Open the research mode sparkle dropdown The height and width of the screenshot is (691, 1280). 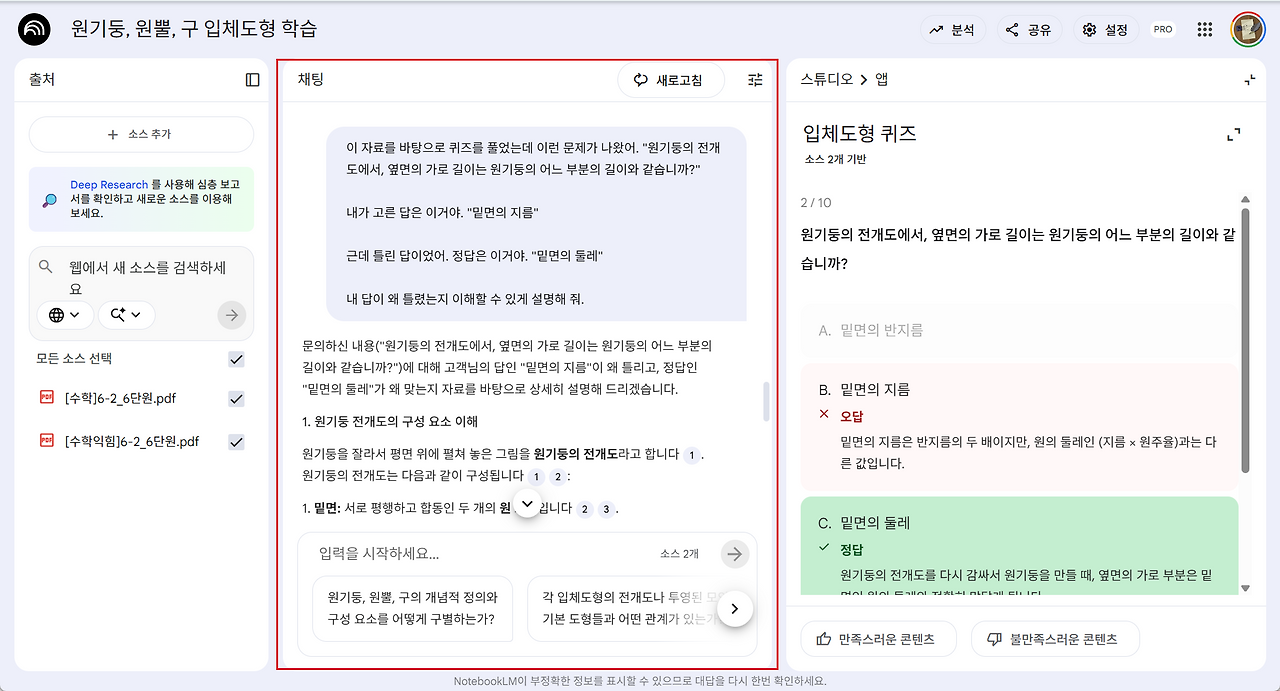tap(126, 315)
